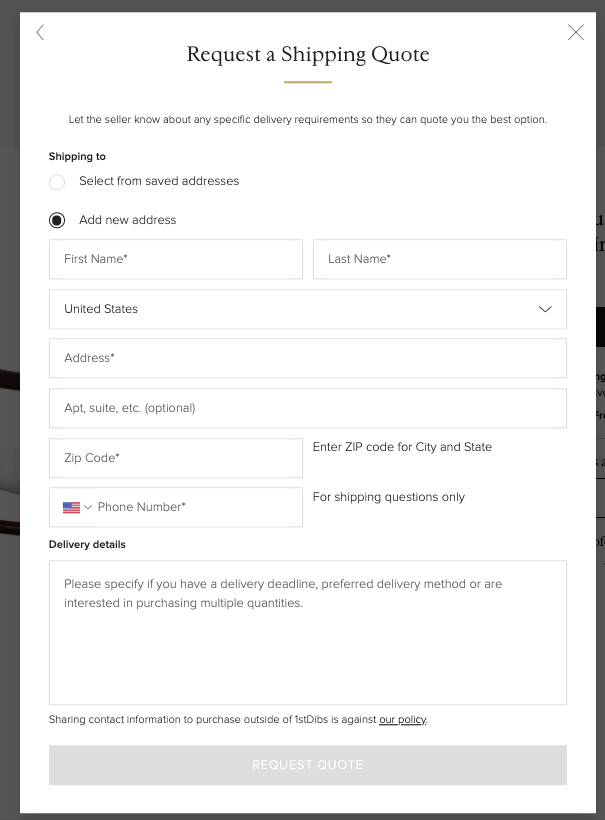Close the Request a Shipping Quote dialog
Viewport: 605px width, 820px height.
pyautogui.click(x=575, y=32)
